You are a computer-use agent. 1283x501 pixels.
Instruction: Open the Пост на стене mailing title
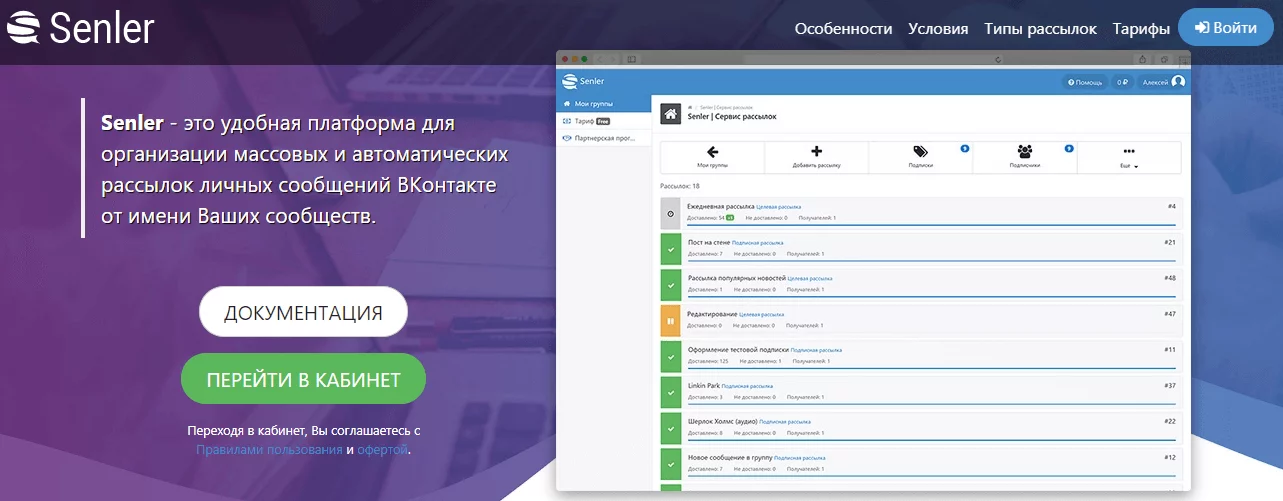click(x=709, y=242)
